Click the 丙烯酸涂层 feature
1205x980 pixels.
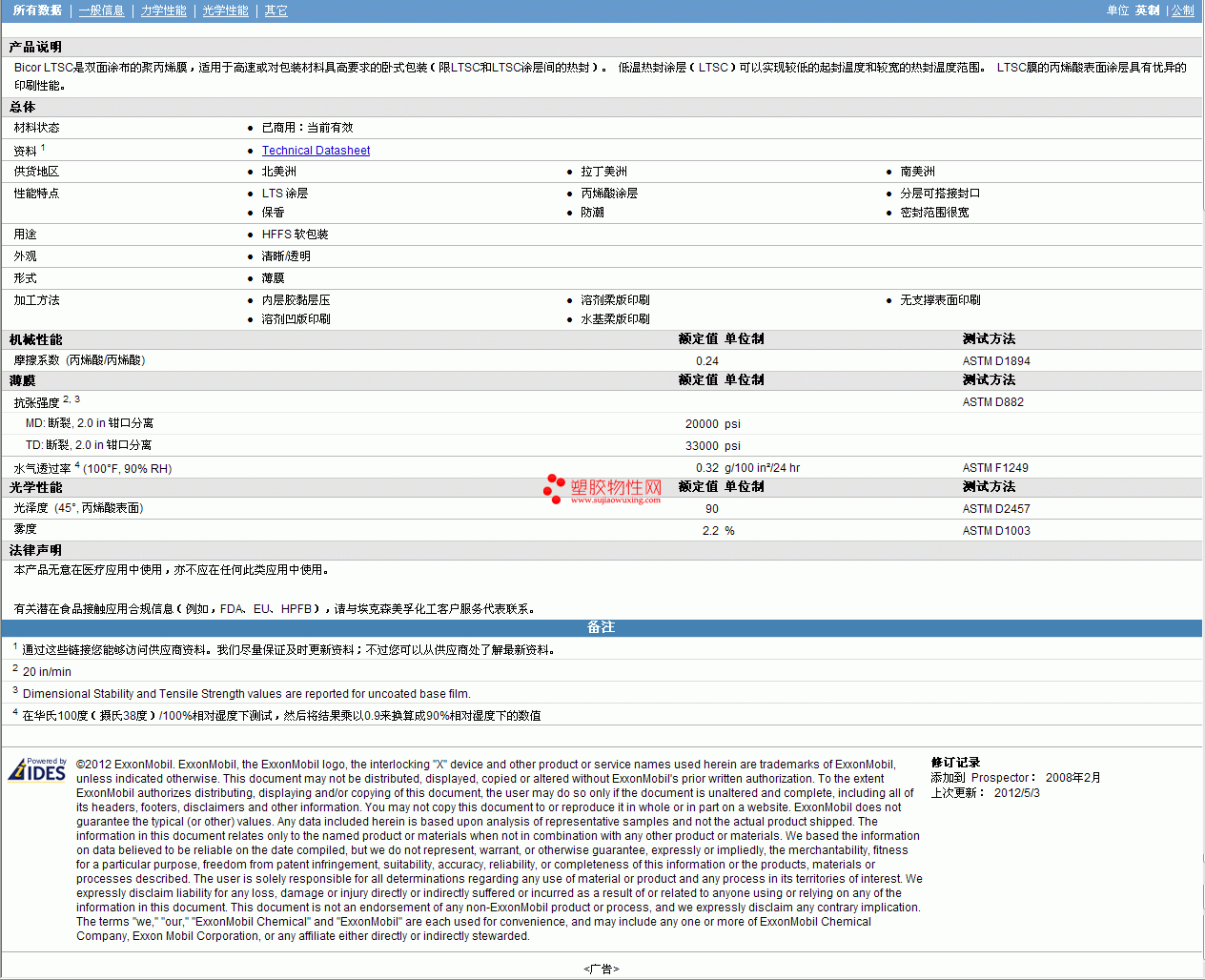[609, 194]
